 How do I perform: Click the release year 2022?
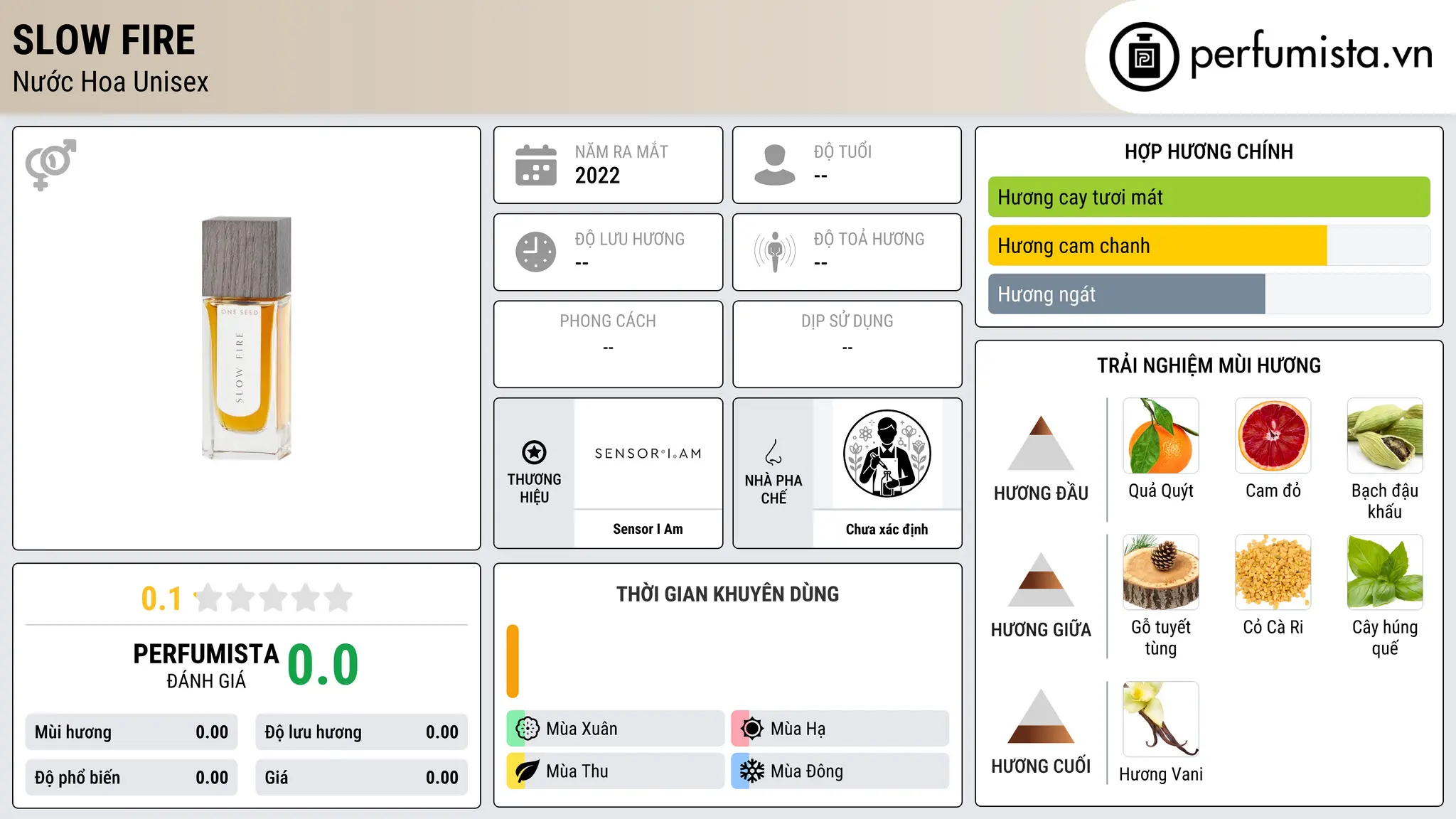(x=597, y=176)
